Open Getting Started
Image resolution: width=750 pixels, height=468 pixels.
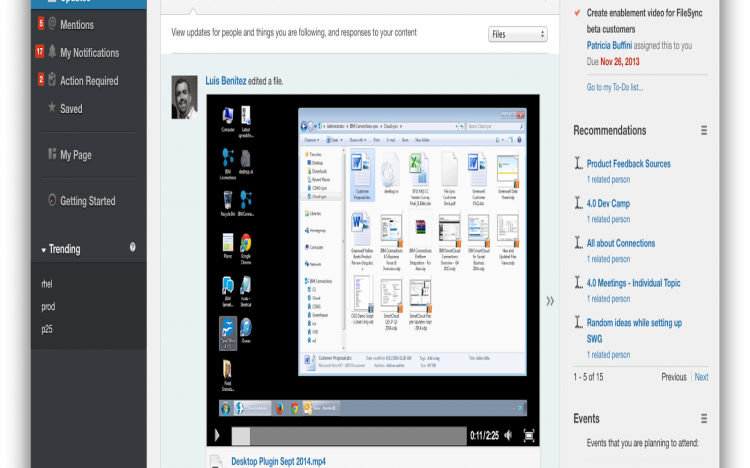88,201
